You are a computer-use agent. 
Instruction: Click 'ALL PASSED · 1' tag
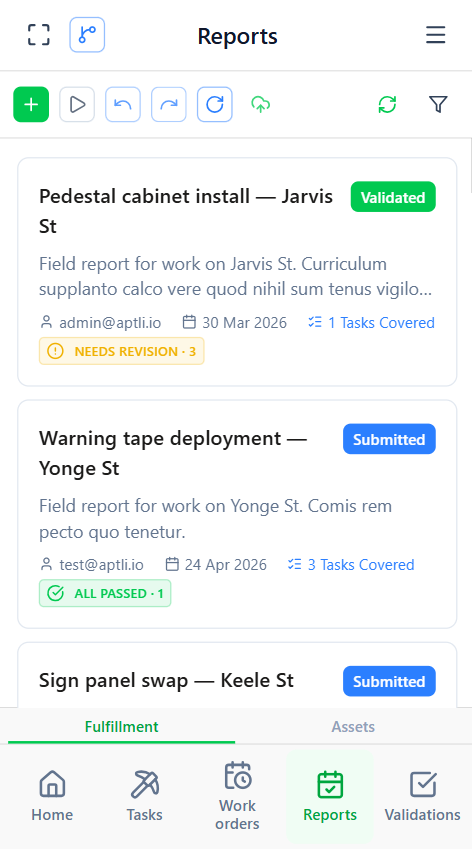[105, 594]
